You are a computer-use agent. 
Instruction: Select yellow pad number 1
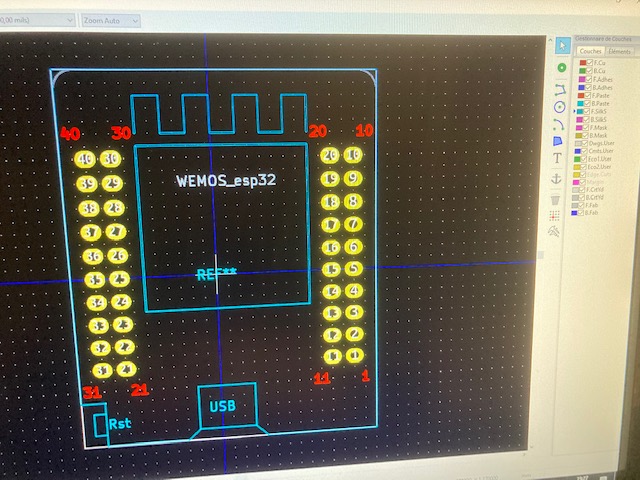coord(355,355)
